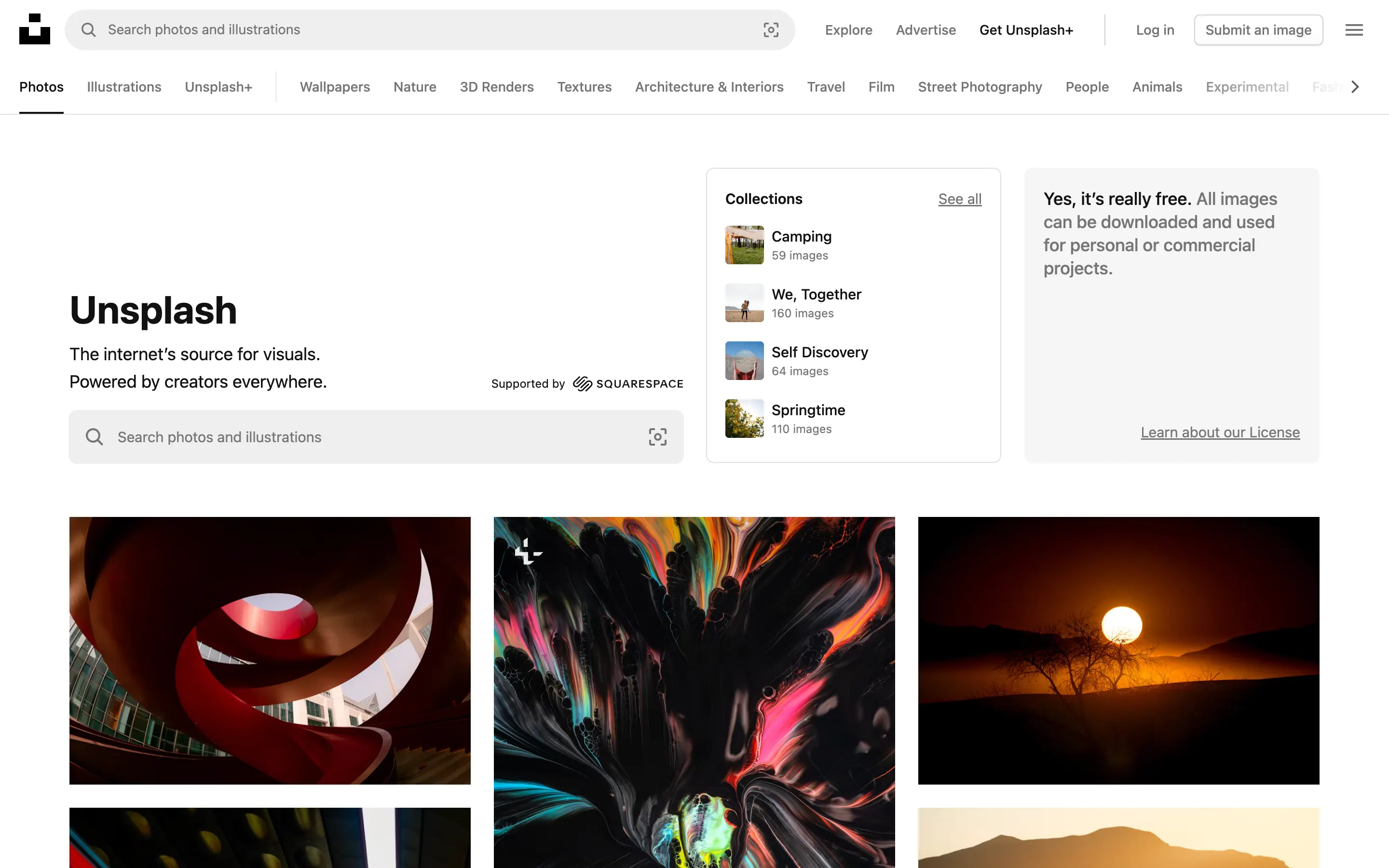Click the We, Together collection title
This screenshot has height=868, width=1389.
(x=816, y=295)
